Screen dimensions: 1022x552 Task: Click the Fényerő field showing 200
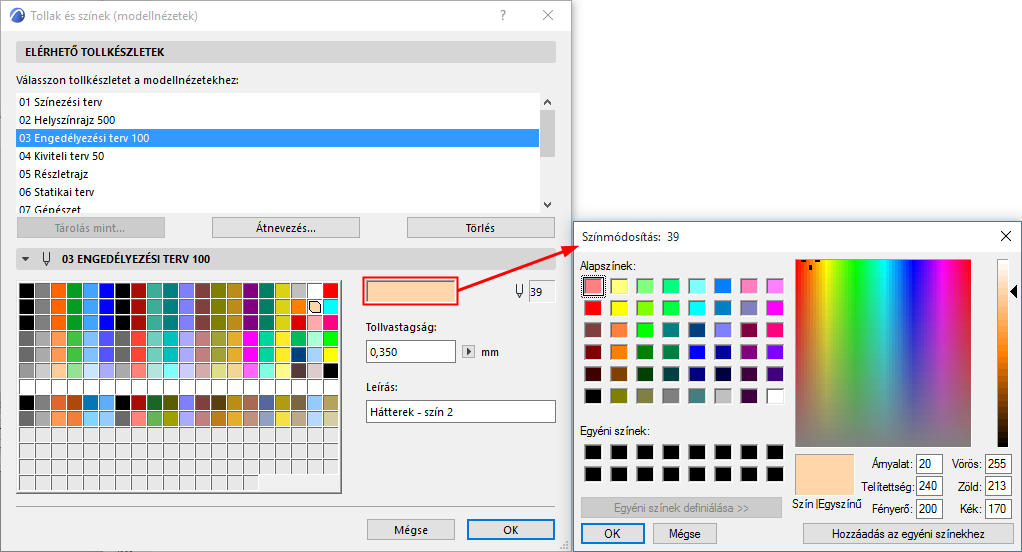click(x=929, y=508)
